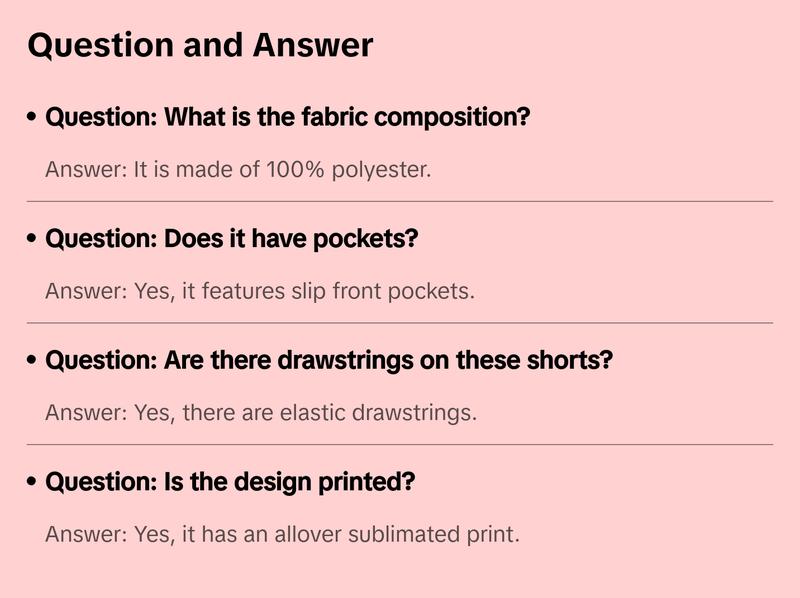Viewport: 800px width, 598px height.
Task: Click the bullet before the fabric composition question
Action: tap(33, 118)
